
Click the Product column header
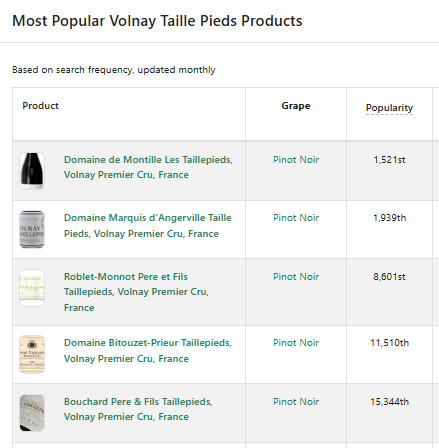[40, 106]
